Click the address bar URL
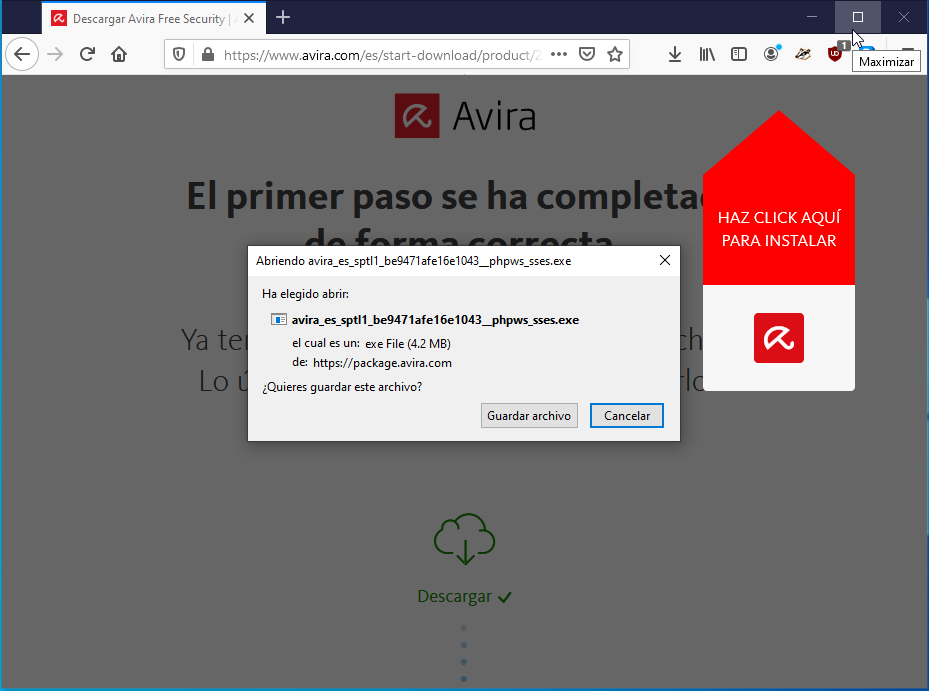The height and width of the screenshot is (691, 929). click(382, 55)
